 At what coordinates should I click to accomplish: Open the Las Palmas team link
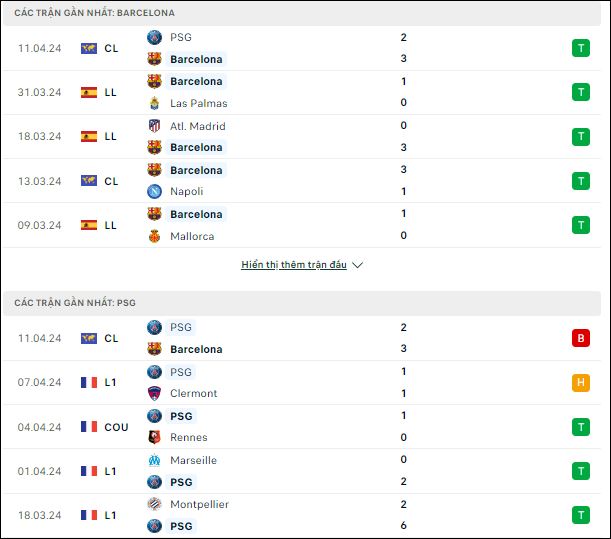click(199, 103)
